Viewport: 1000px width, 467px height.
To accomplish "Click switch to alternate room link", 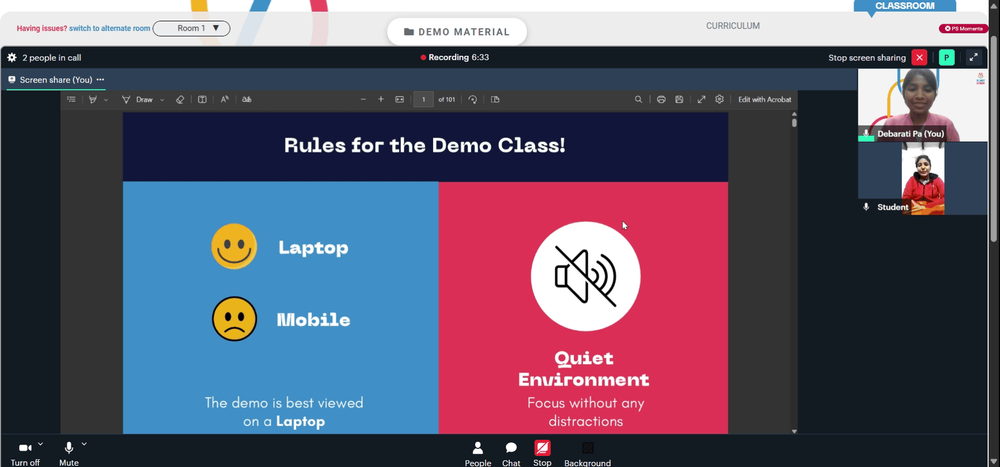I will pos(110,28).
